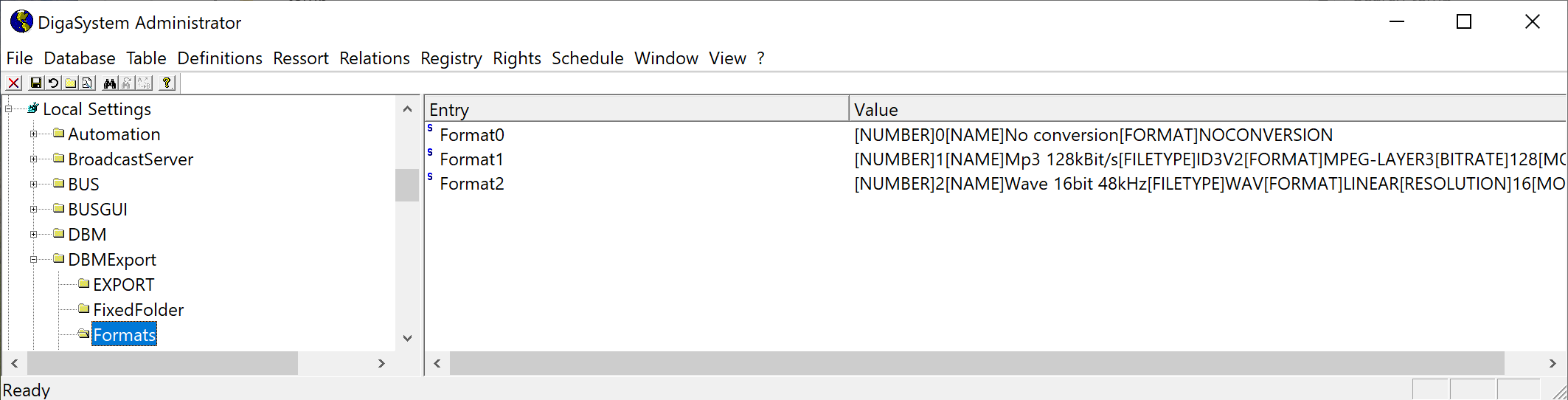Click the binoculars find icon
The width and height of the screenshot is (1568, 400).
pos(110,83)
